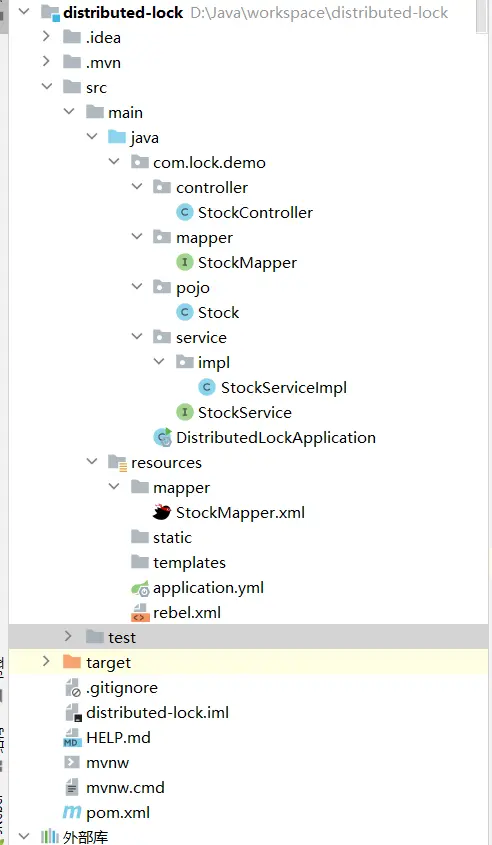Collapse the impl package
Image resolution: width=492 pixels, height=845 pixels.
click(x=159, y=362)
